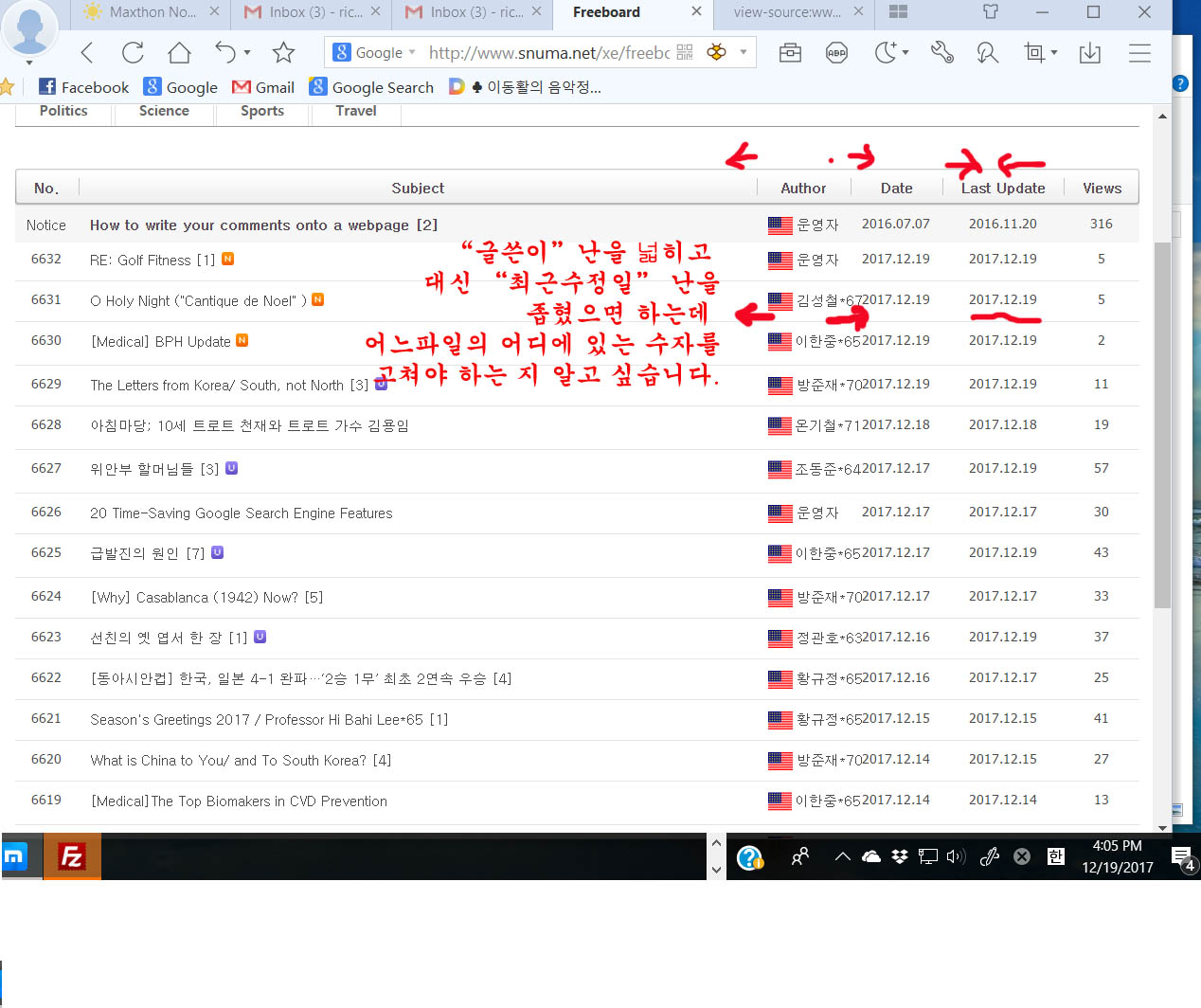Click the FileZilla icon in taskbar
This screenshot has height=1008, width=1201.
point(72,857)
